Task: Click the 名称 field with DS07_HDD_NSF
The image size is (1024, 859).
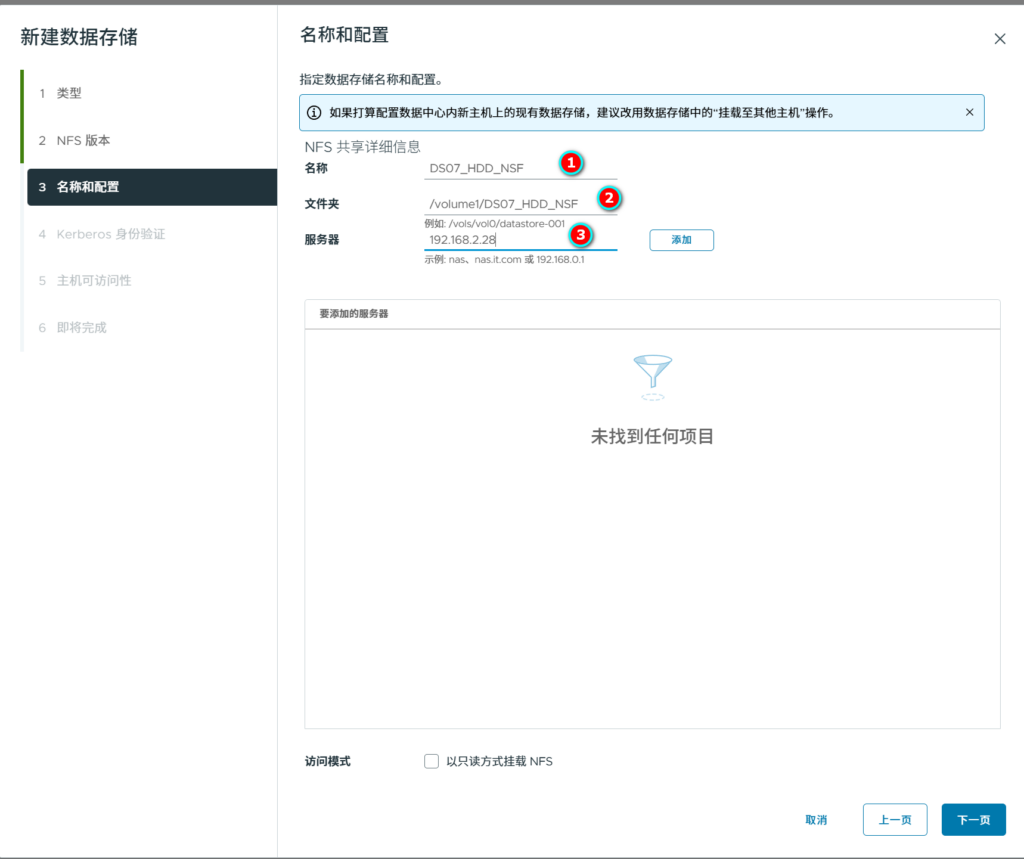Action: pyautogui.click(x=490, y=168)
